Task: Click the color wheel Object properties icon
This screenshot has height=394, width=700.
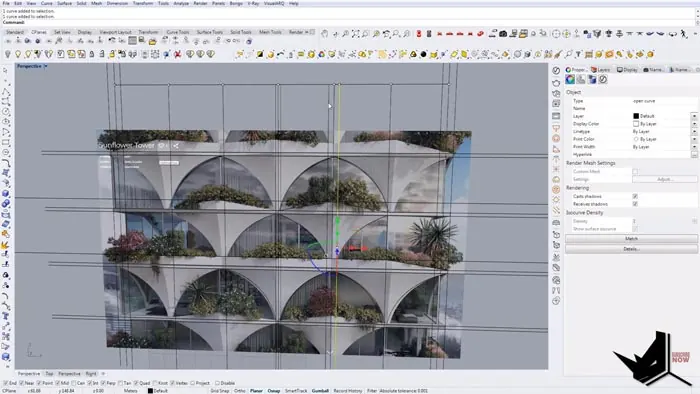Action: pyautogui.click(x=570, y=79)
